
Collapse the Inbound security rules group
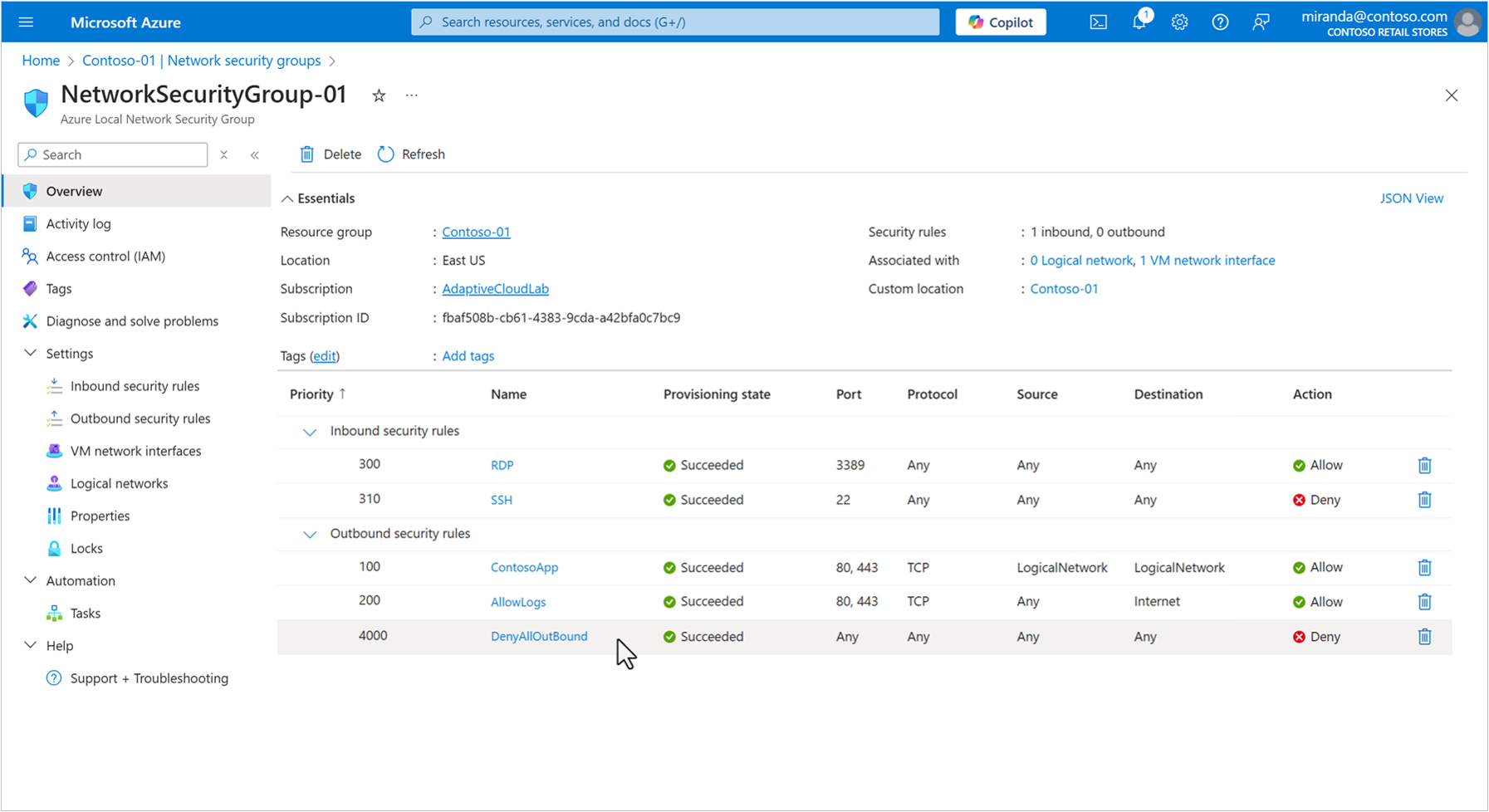tap(309, 432)
